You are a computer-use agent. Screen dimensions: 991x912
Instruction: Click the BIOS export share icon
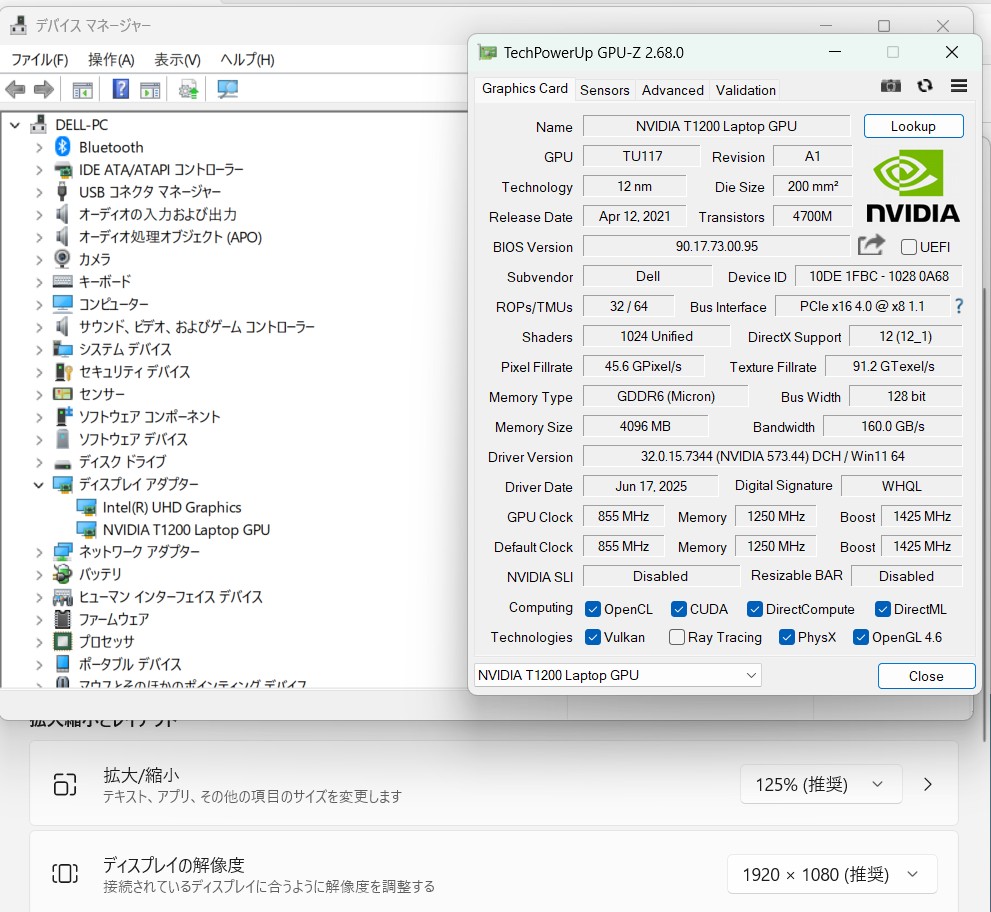click(871, 245)
